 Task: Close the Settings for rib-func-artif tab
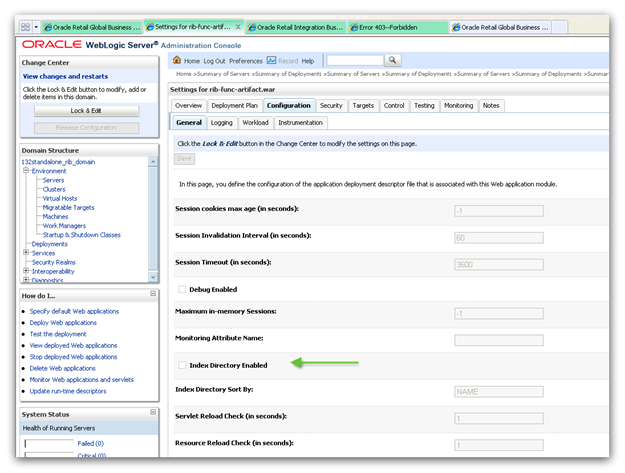point(238,27)
